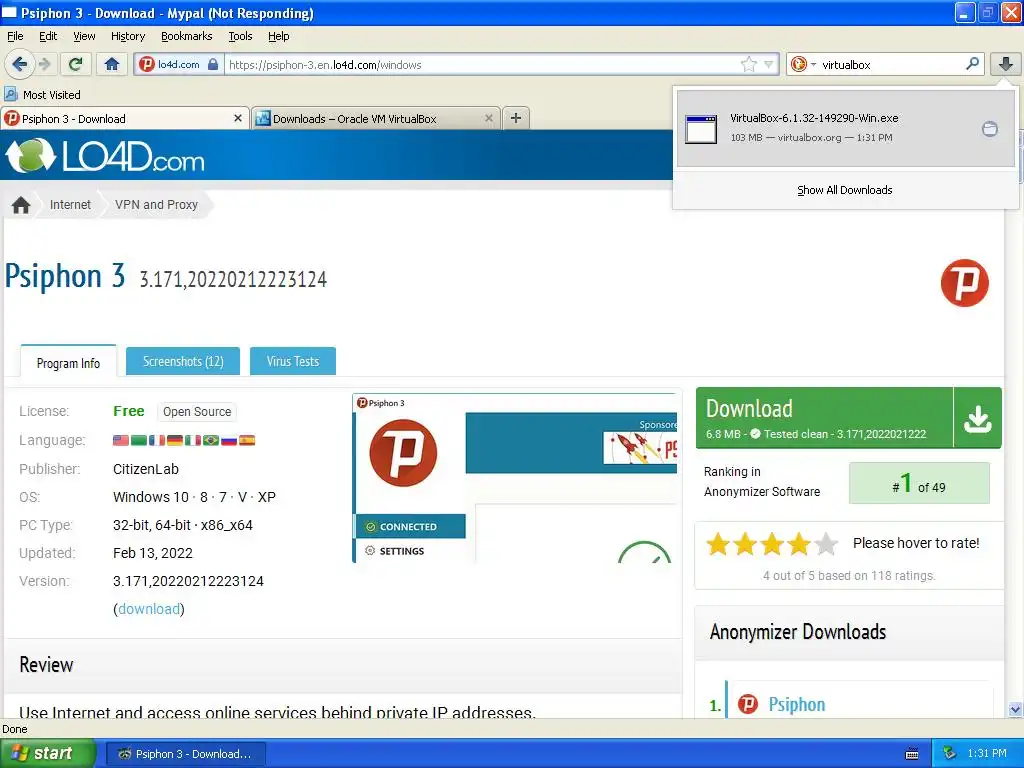The height and width of the screenshot is (768, 1024).
Task: Click the Spain flag language icon
Action: click(247, 440)
